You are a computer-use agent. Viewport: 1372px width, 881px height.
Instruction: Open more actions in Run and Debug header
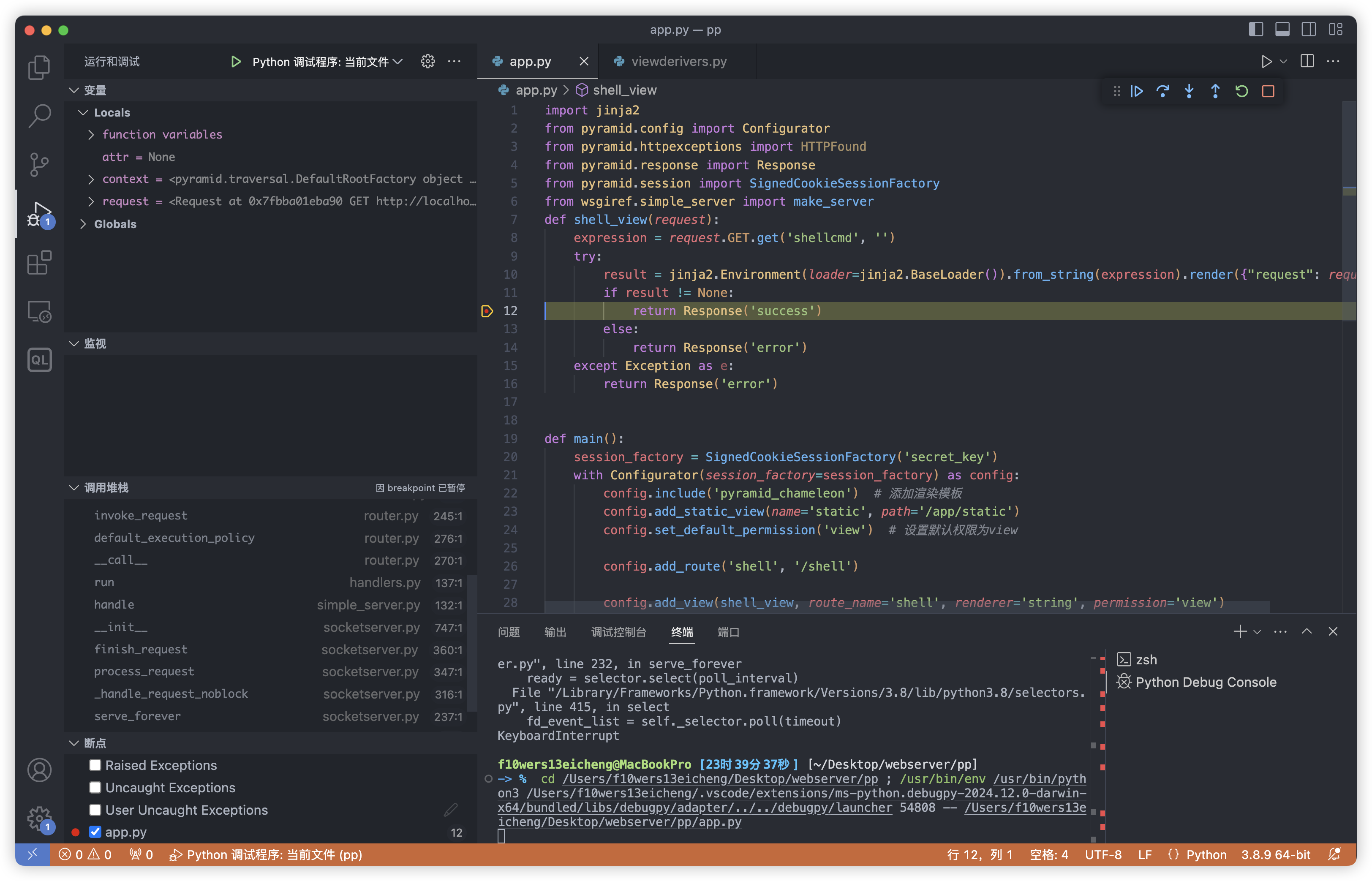454,61
